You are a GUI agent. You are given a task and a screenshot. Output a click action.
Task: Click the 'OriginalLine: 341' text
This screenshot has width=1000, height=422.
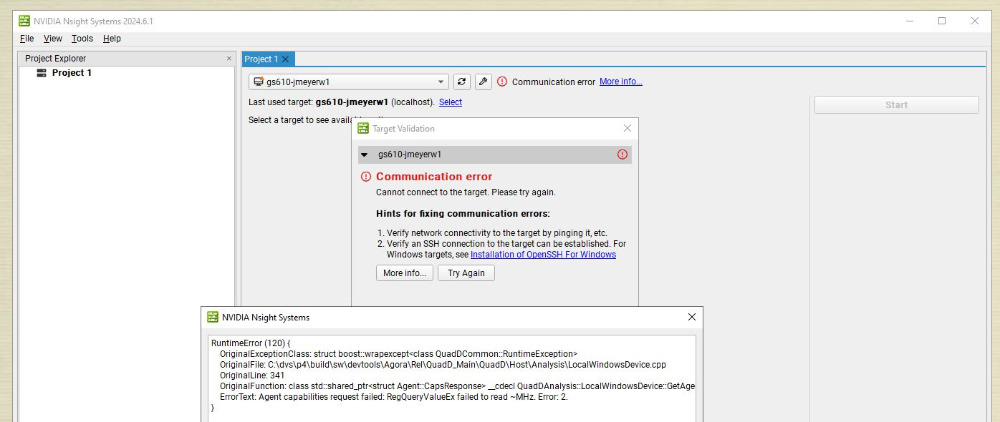click(252, 375)
